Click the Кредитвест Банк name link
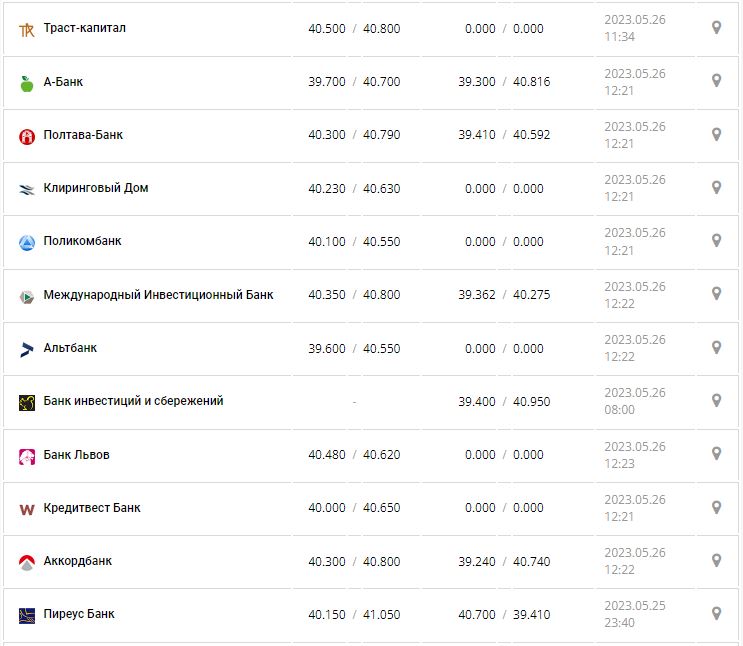743x646 pixels. pos(92,508)
